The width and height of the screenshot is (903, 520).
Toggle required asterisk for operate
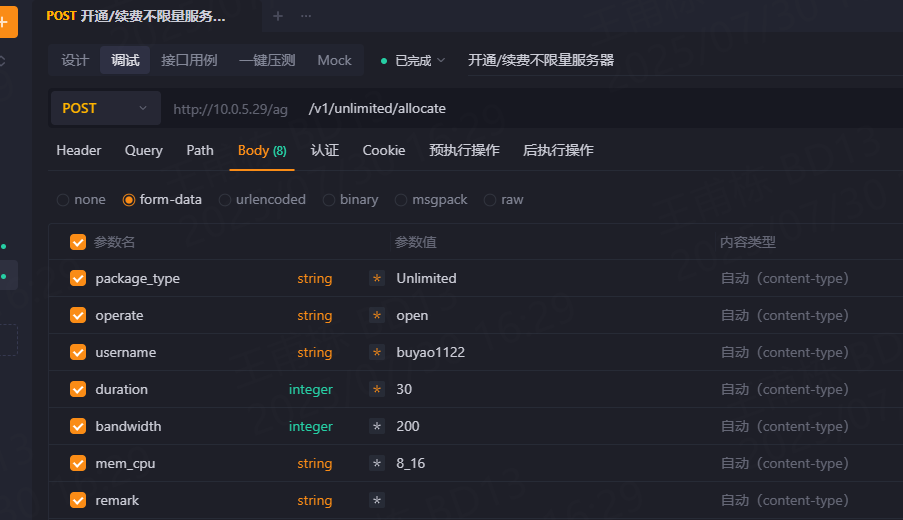[377, 316]
